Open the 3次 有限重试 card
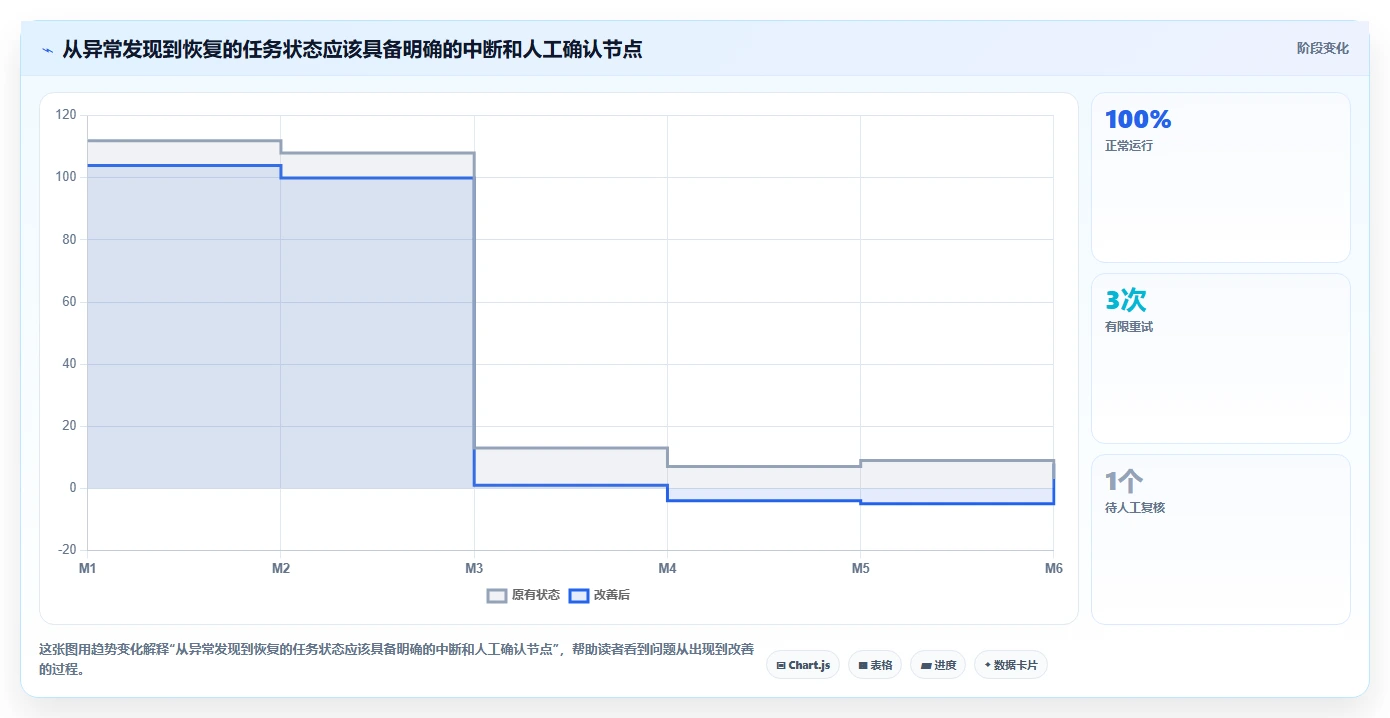The image size is (1390, 718). tap(1221, 359)
